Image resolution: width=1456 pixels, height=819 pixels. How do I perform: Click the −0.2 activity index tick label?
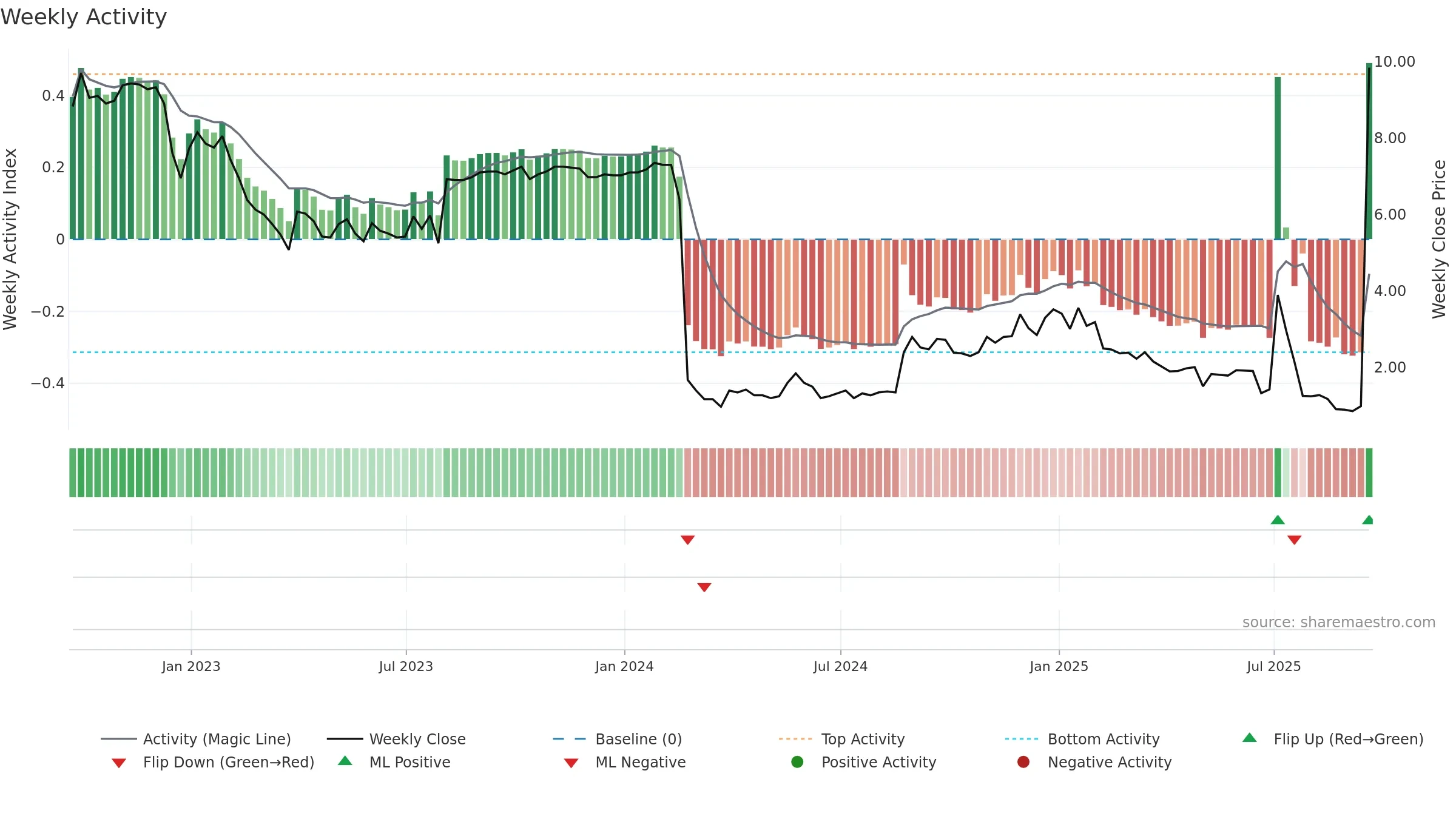[48, 312]
